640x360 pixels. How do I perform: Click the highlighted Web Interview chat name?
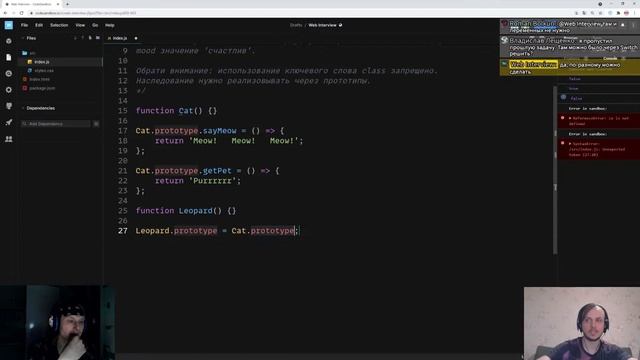point(533,65)
